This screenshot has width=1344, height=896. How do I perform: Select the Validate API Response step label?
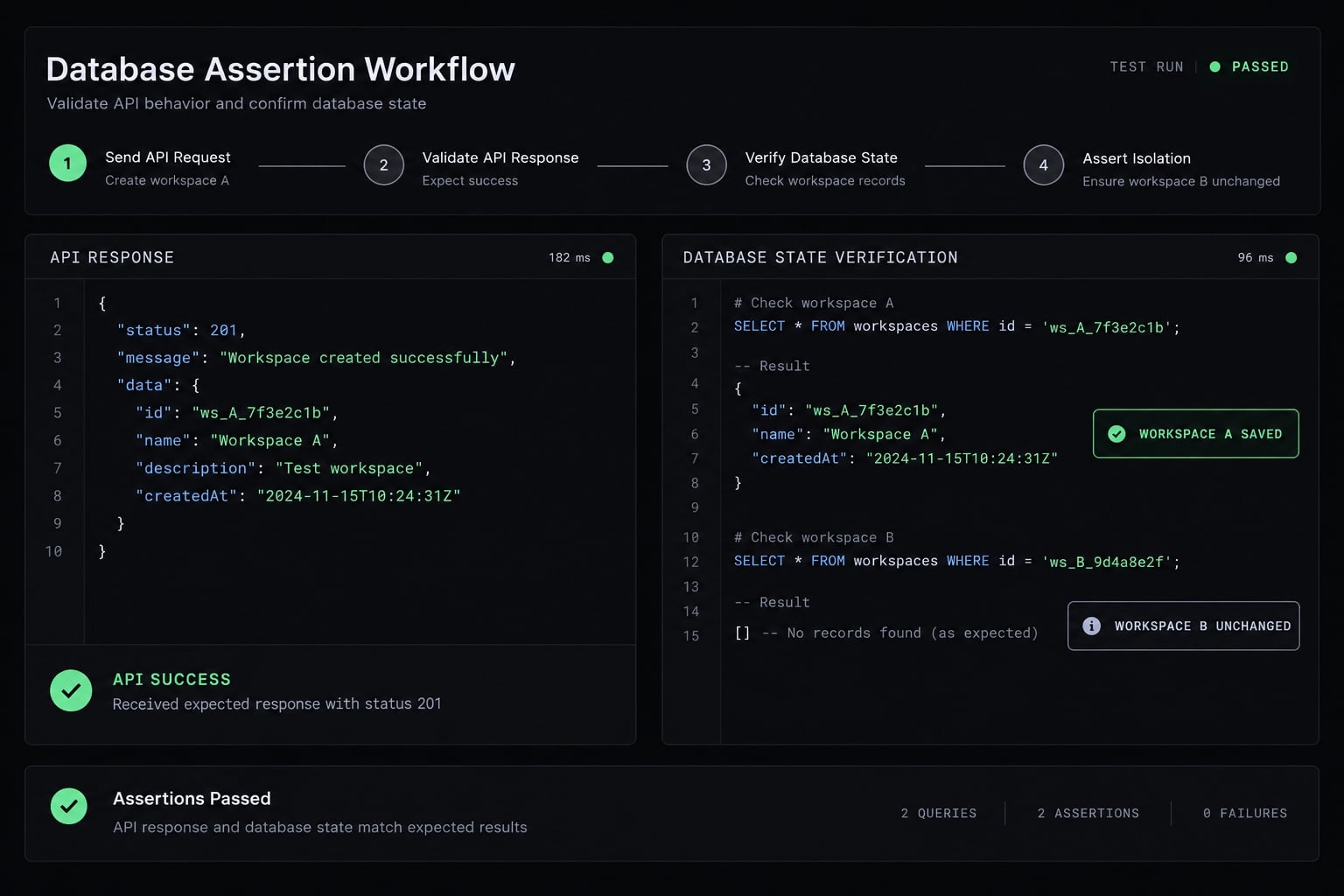500,157
